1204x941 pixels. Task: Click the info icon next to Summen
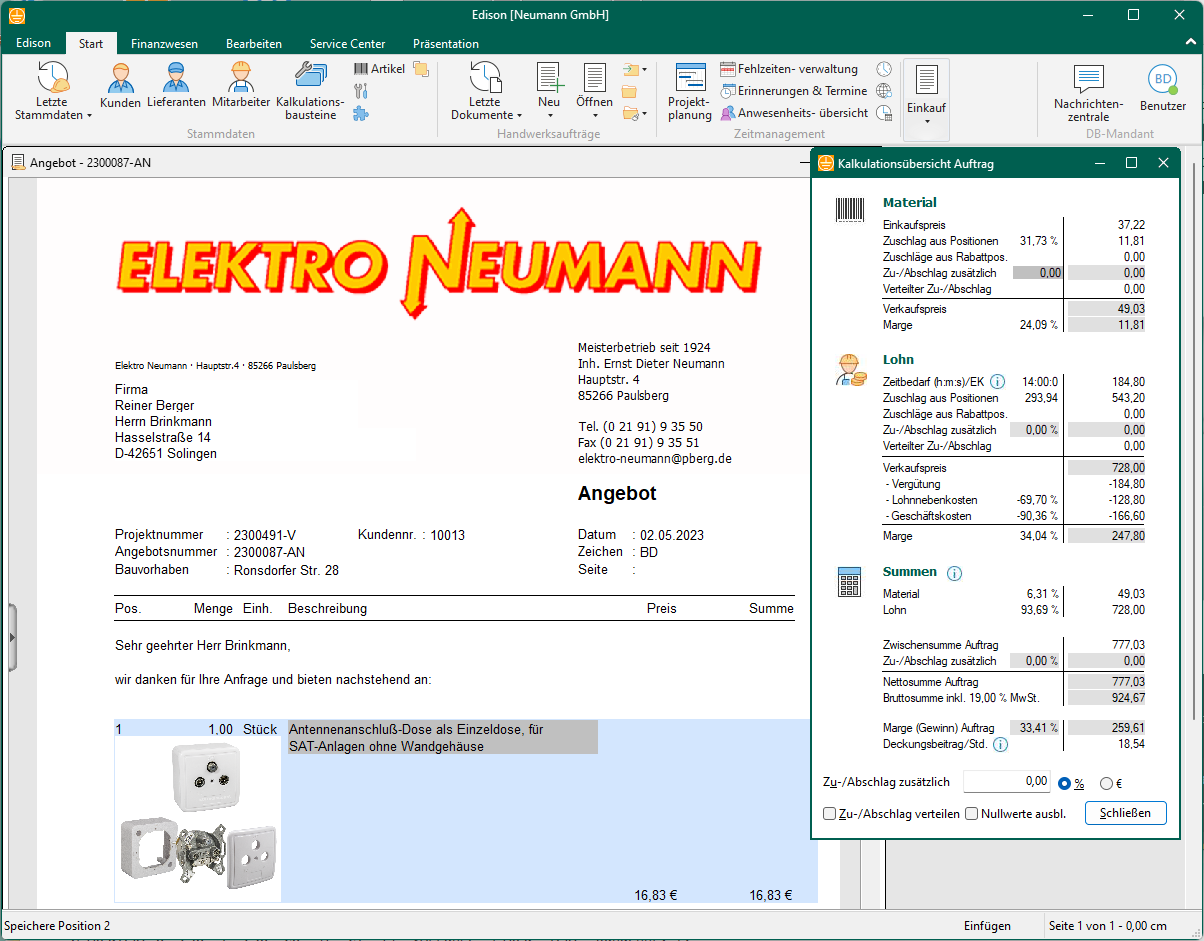tap(954, 573)
